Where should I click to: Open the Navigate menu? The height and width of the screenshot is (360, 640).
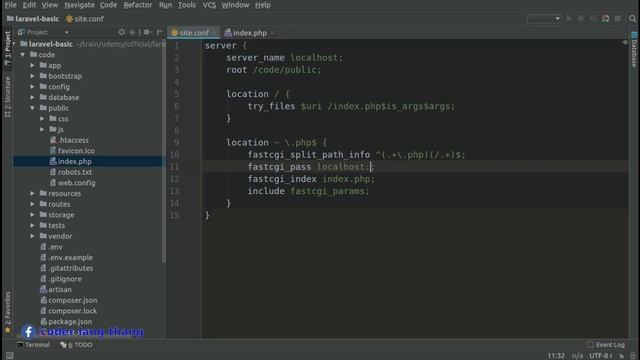79,5
